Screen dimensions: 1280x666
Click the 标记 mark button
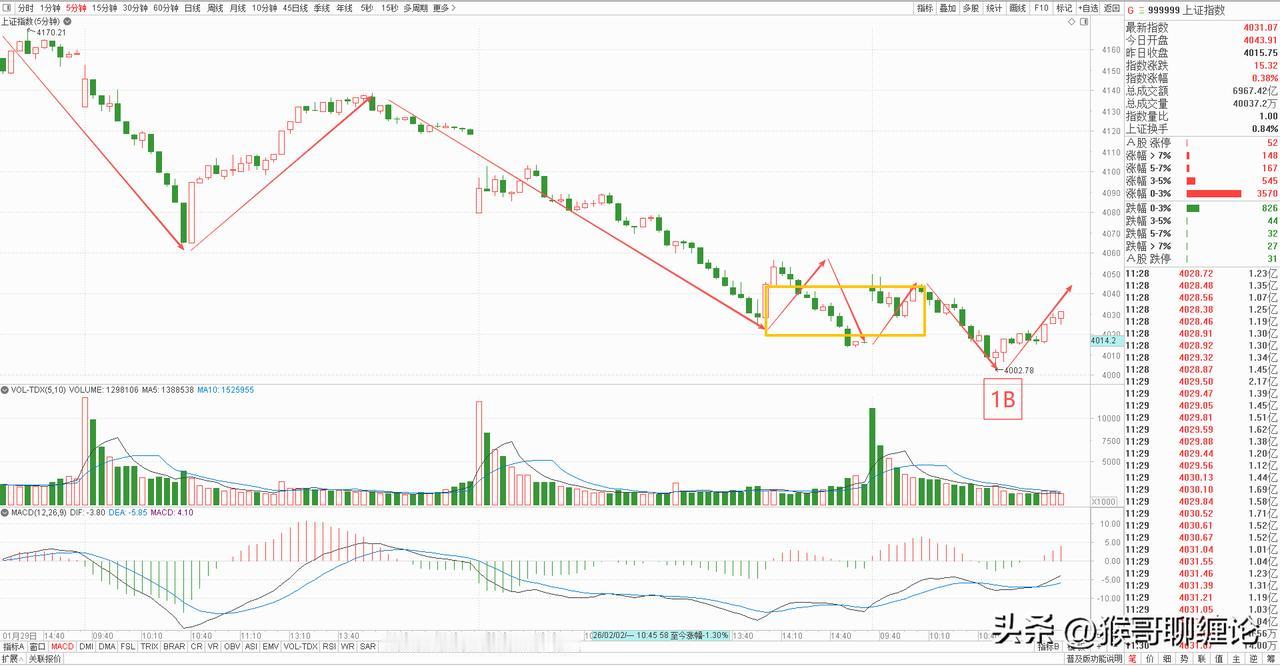click(1064, 8)
